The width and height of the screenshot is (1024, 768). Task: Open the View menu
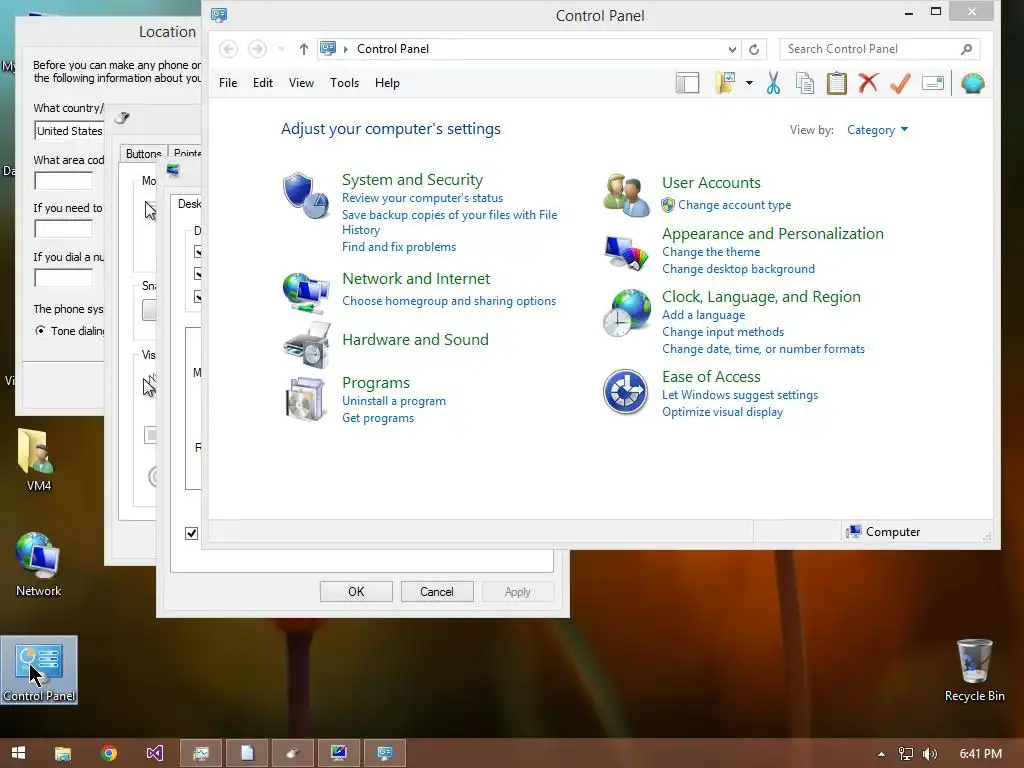click(x=301, y=83)
